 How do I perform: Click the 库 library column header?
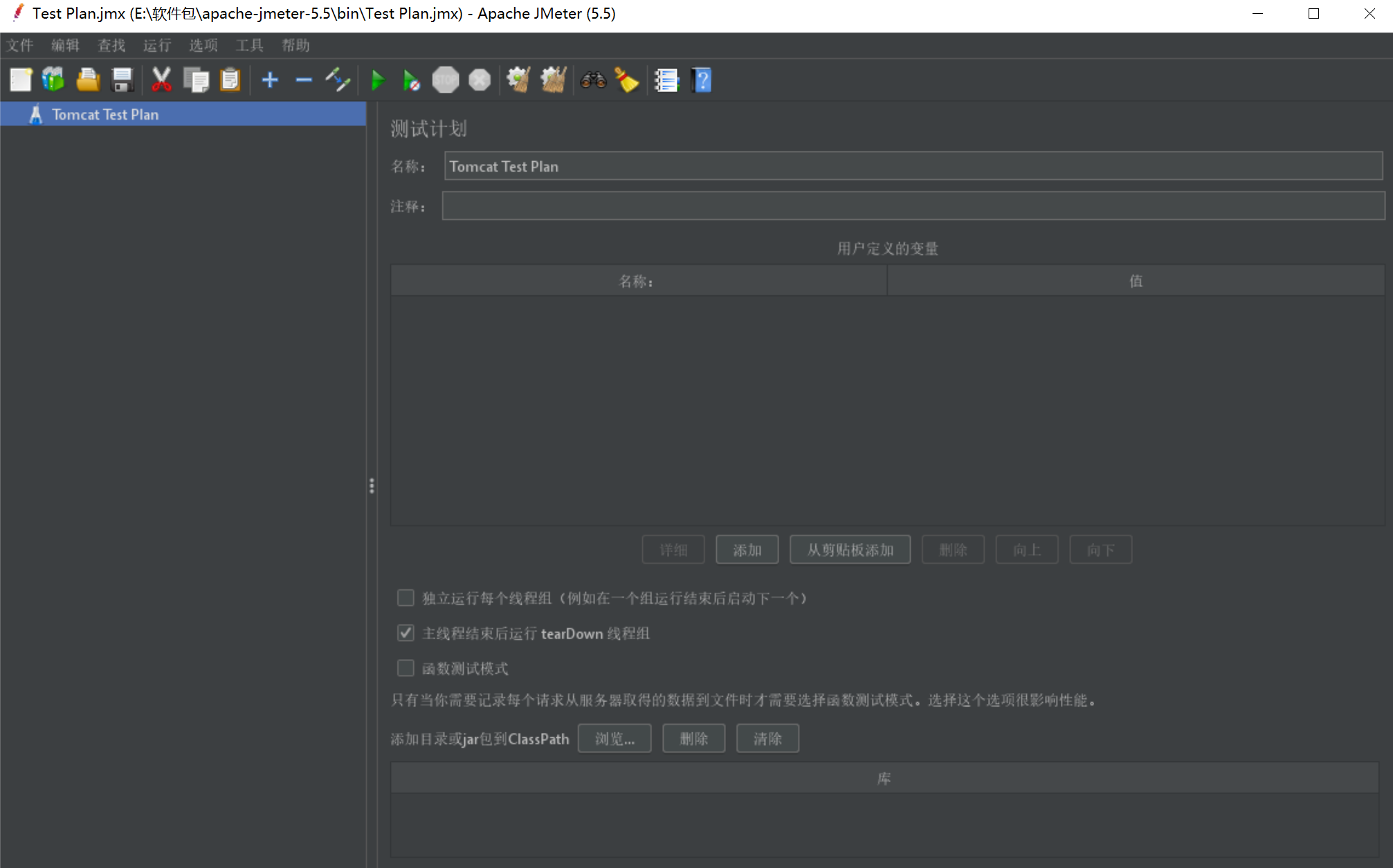point(884,778)
